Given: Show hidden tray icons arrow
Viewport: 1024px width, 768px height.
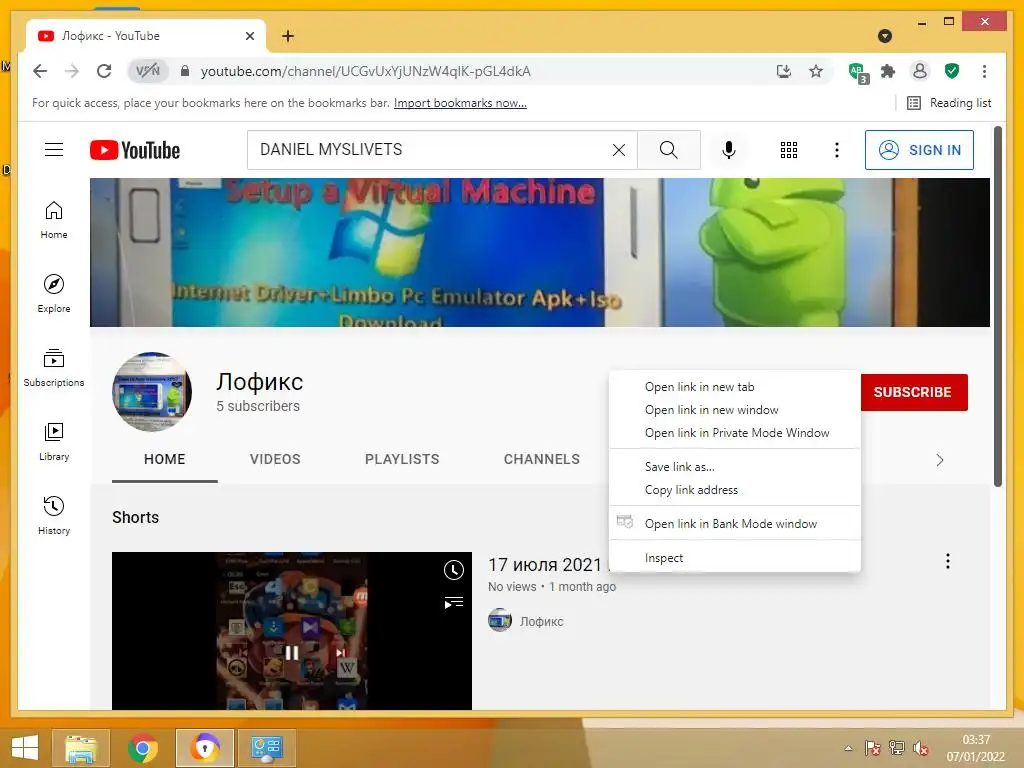Looking at the screenshot, I should pyautogui.click(x=848, y=748).
